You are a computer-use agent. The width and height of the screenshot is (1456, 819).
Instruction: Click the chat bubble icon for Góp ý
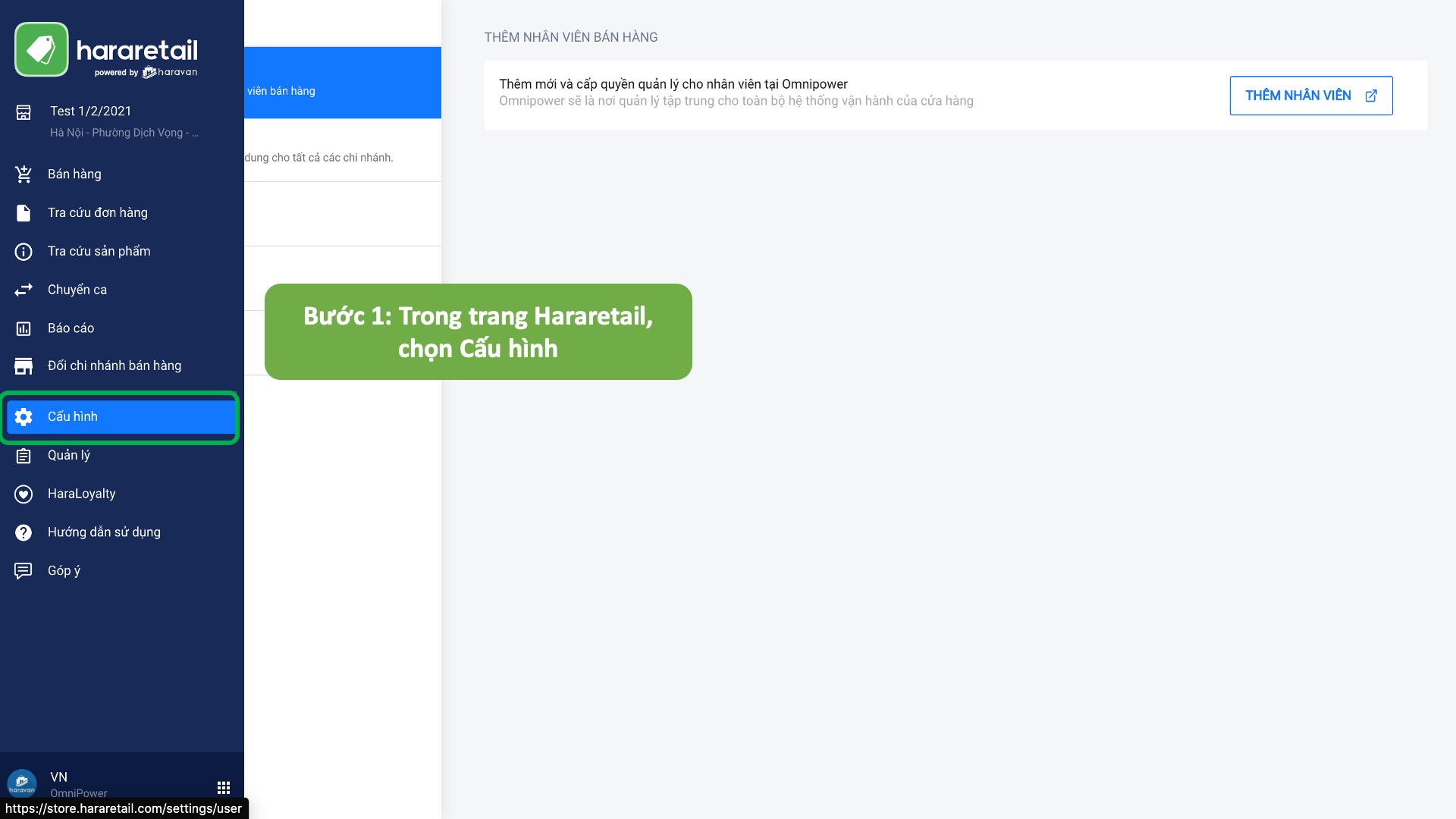pos(24,570)
